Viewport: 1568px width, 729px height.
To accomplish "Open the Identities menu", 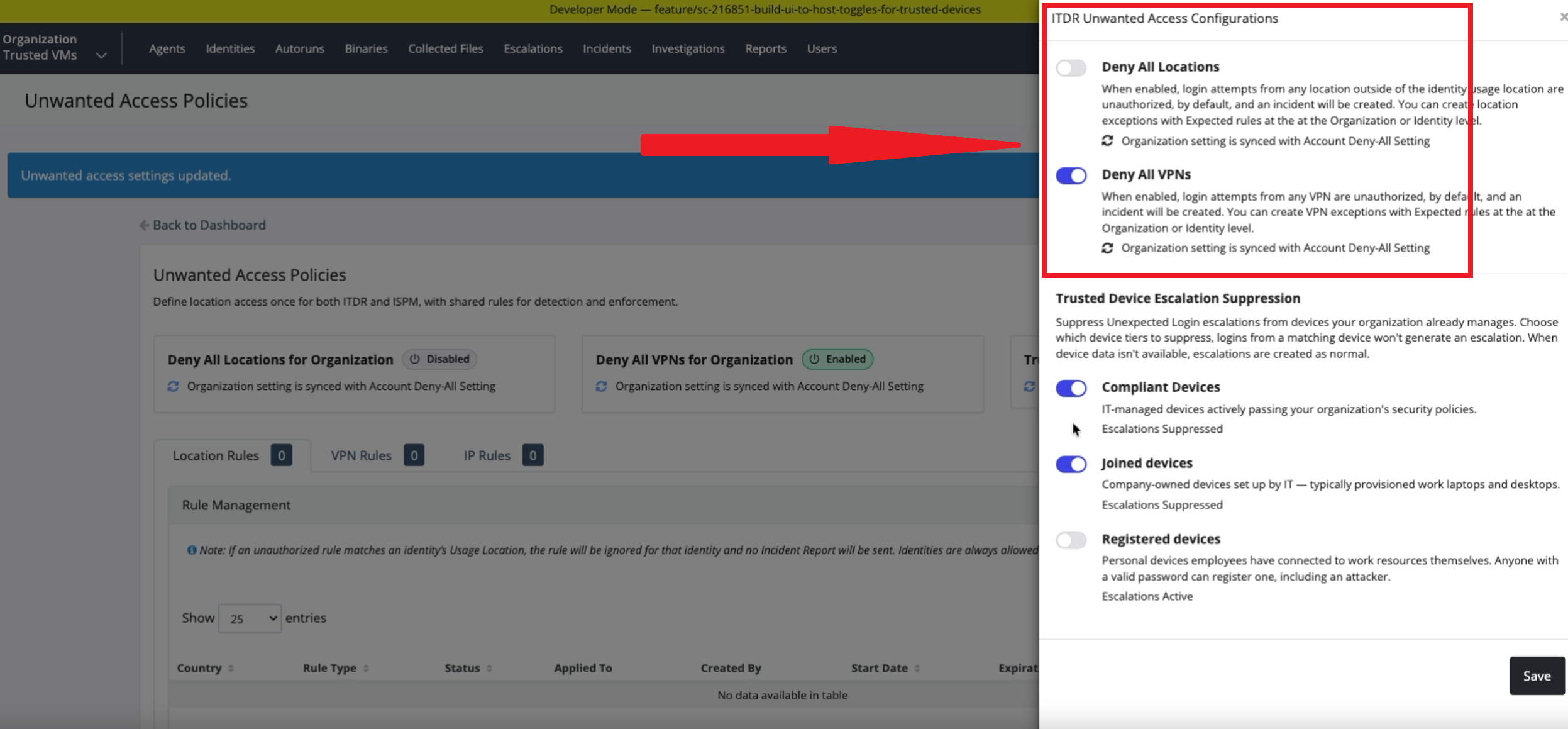I will (230, 48).
